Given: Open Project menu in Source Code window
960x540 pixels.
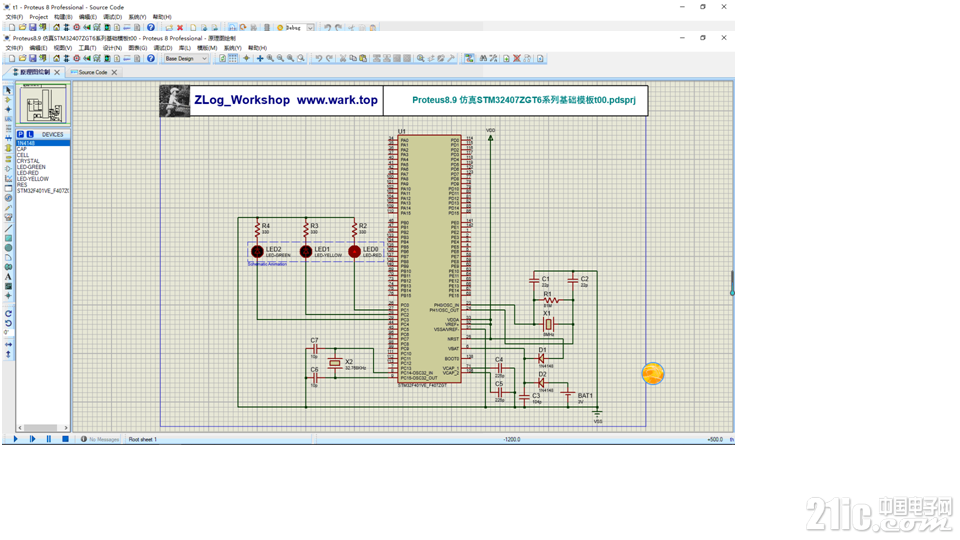Looking at the screenshot, I should click(39, 17).
